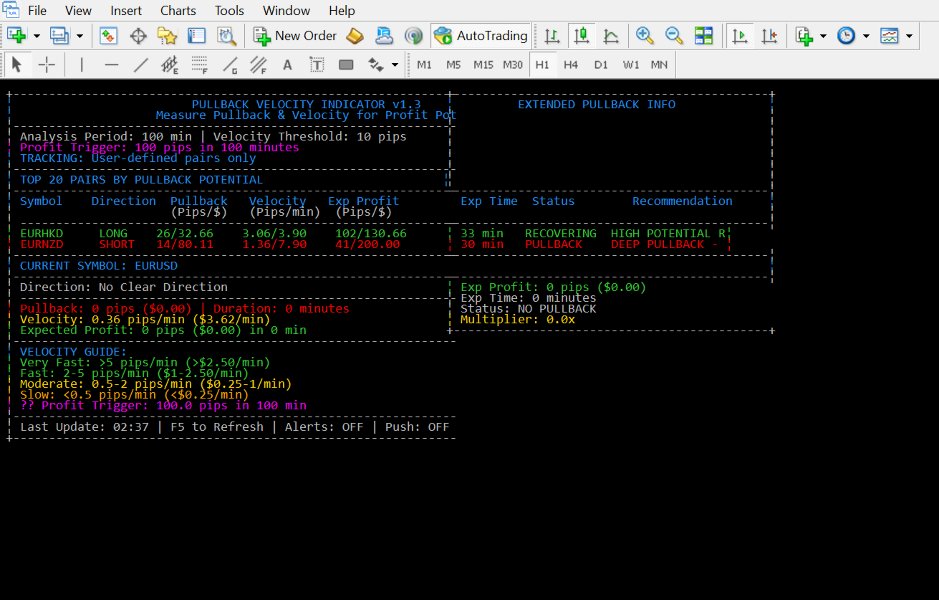Select the Vertical Line drawing tool
The width and height of the screenshot is (939, 600).
[81, 65]
